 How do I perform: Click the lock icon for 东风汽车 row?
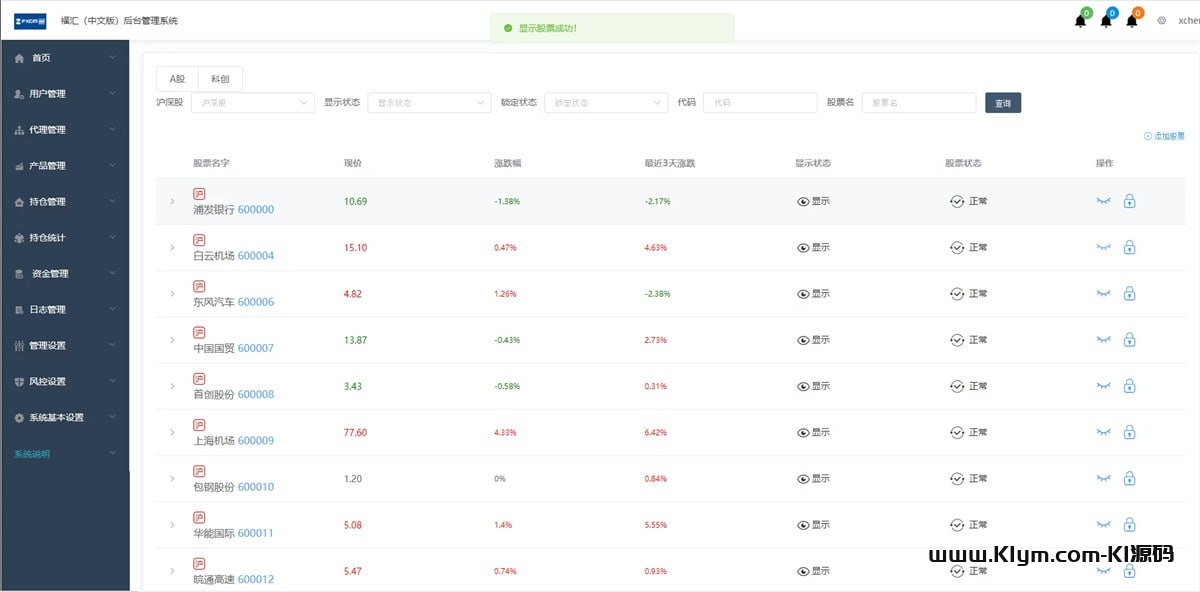click(x=1129, y=294)
